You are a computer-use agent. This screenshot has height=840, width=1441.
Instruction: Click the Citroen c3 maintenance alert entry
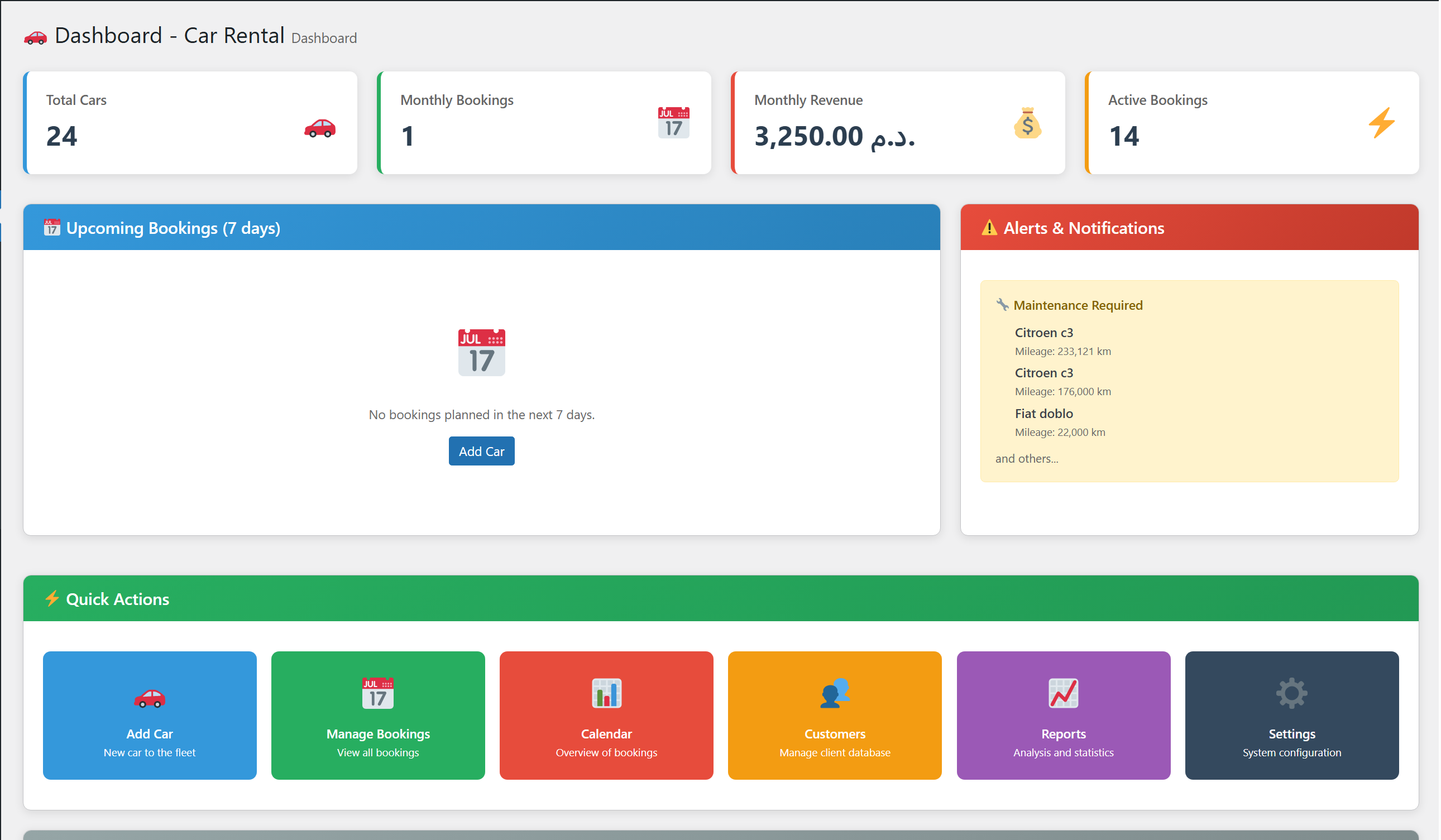click(1043, 332)
